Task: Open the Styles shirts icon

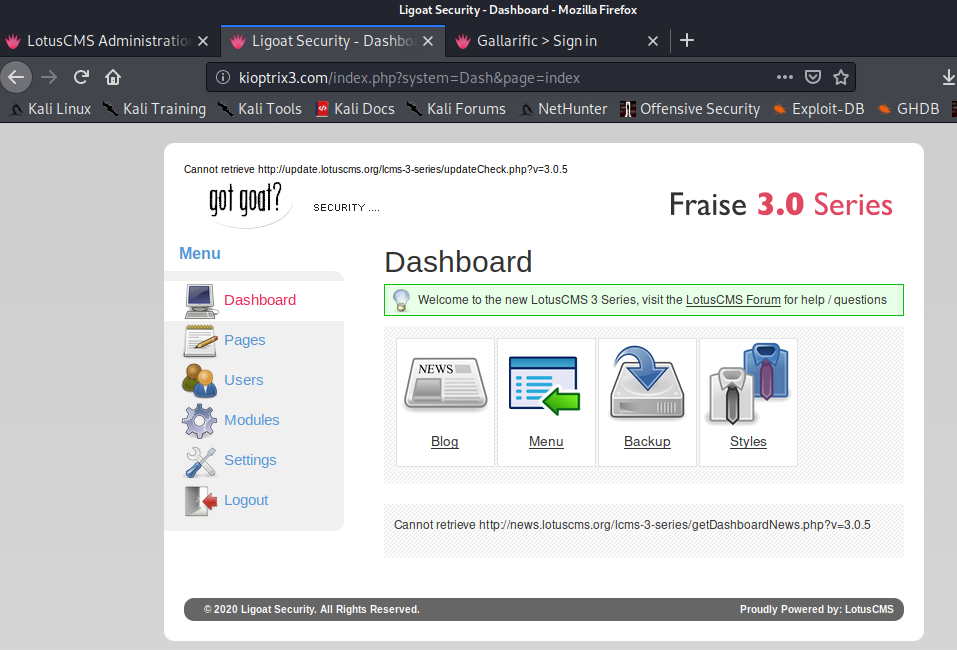Action: coord(748,384)
